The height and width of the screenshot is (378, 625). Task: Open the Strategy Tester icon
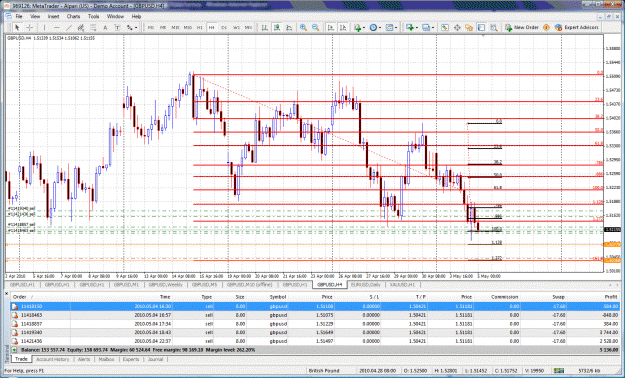click(x=494, y=28)
